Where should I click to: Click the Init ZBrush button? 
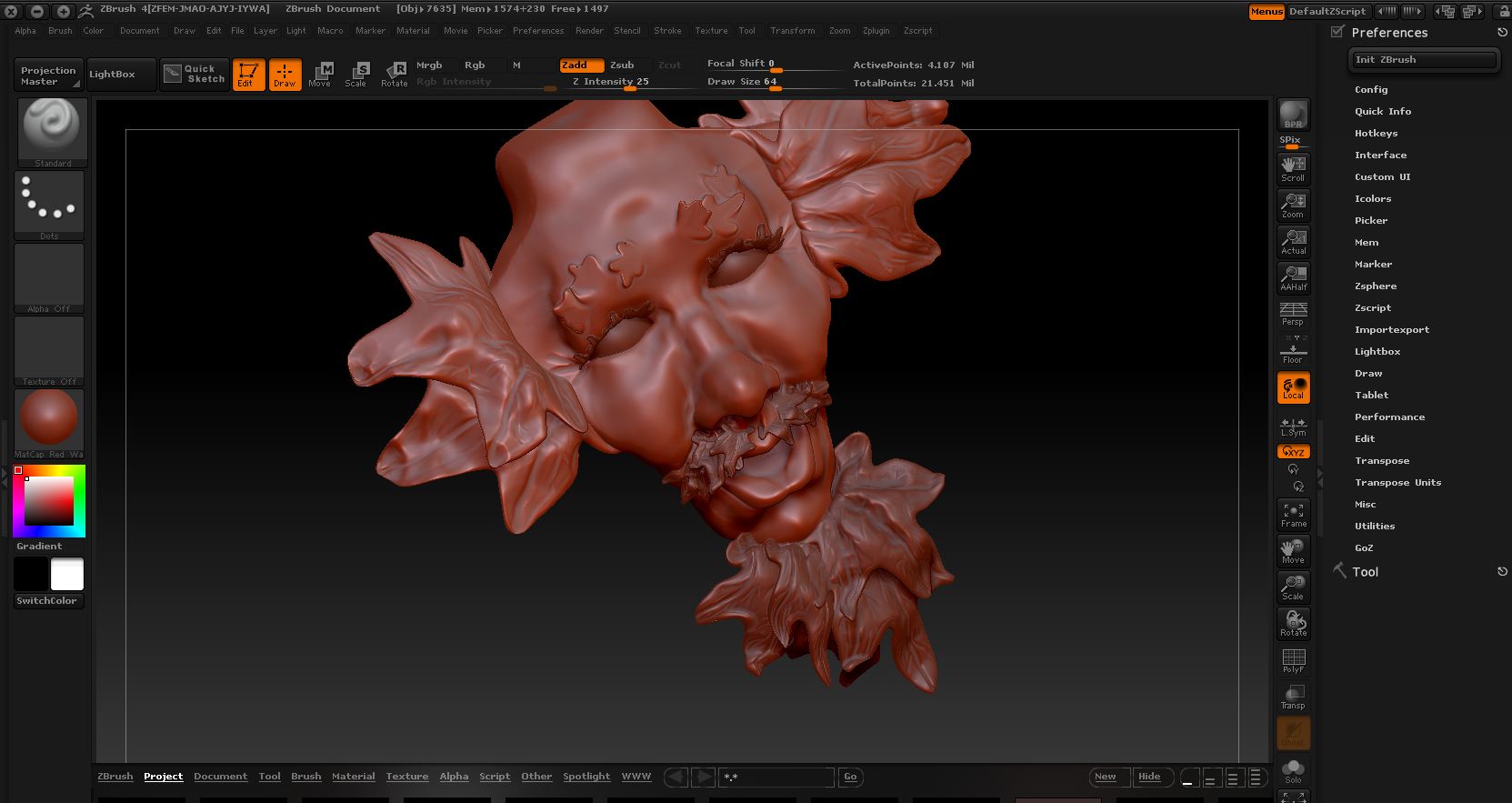tap(1423, 60)
